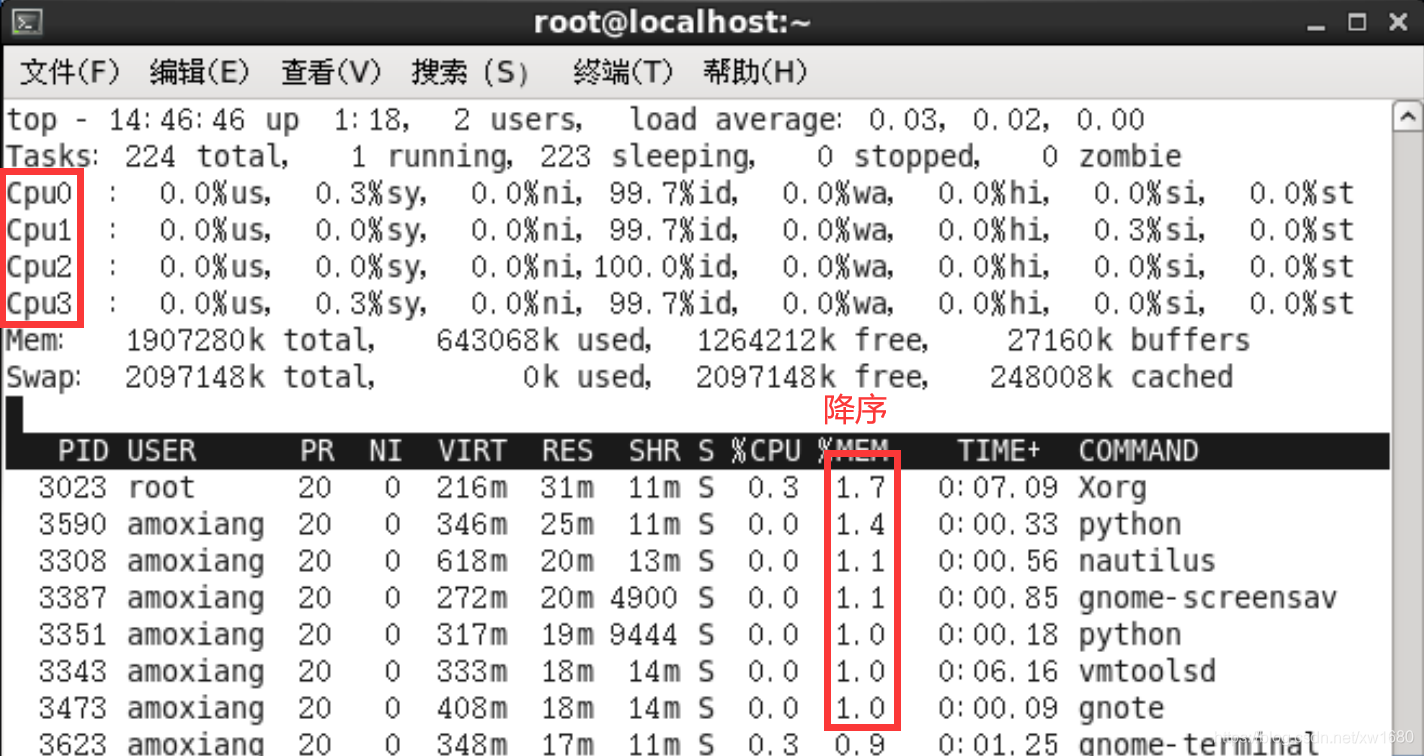The image size is (1424, 756).
Task: Click the gnote command name
Action: point(1121,708)
